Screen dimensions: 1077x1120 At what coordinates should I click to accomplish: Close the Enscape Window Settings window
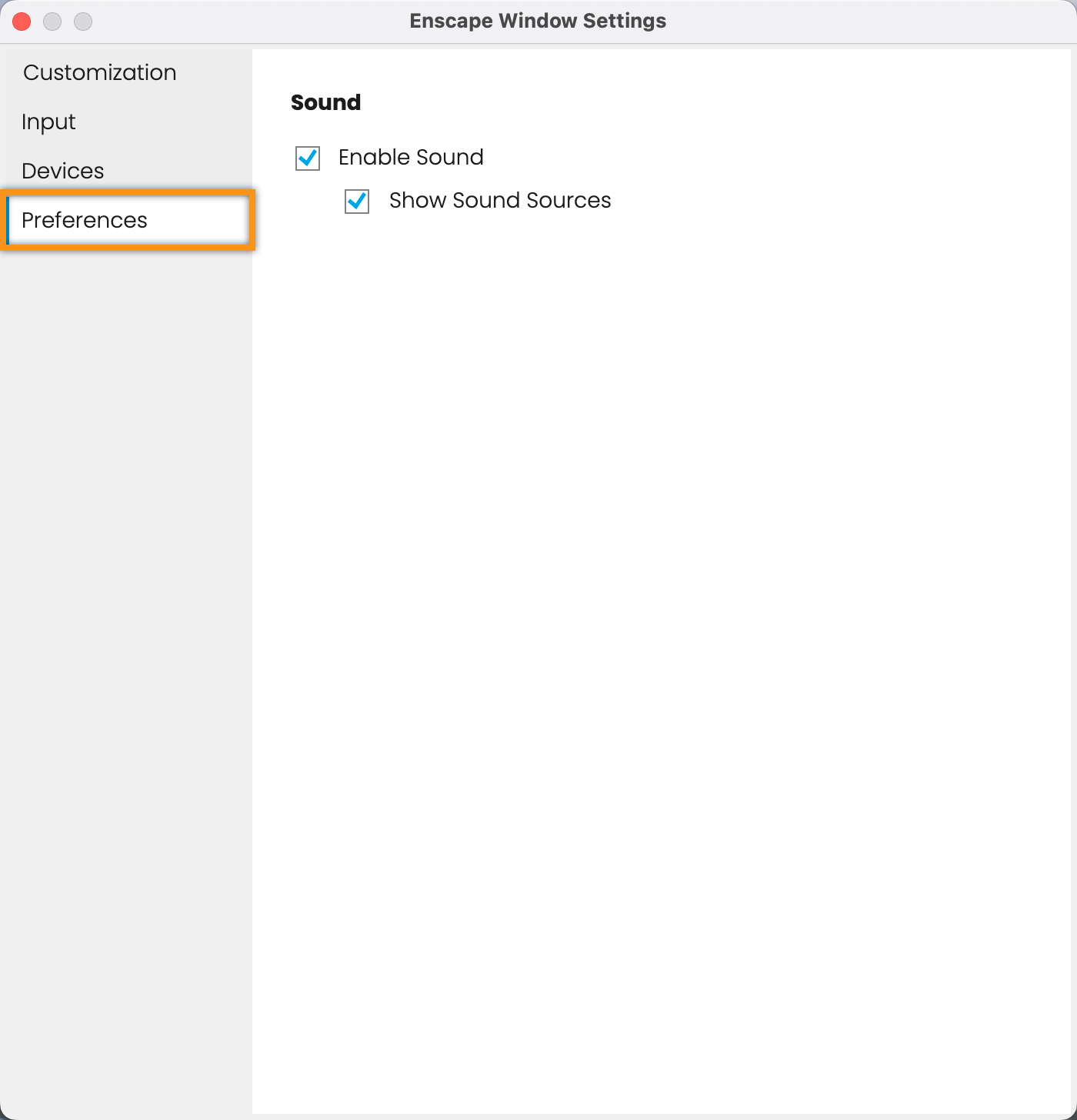click(x=22, y=22)
